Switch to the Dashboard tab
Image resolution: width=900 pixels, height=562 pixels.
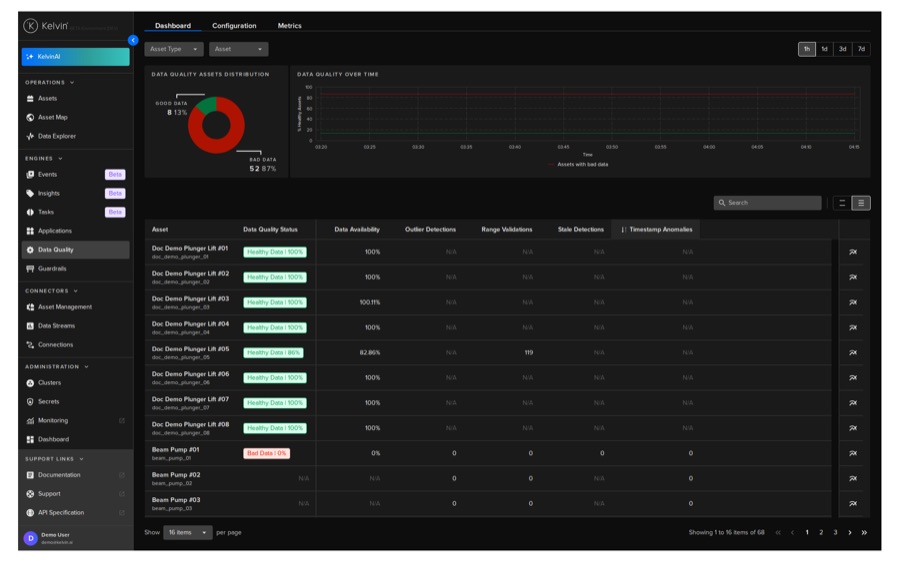pos(173,26)
